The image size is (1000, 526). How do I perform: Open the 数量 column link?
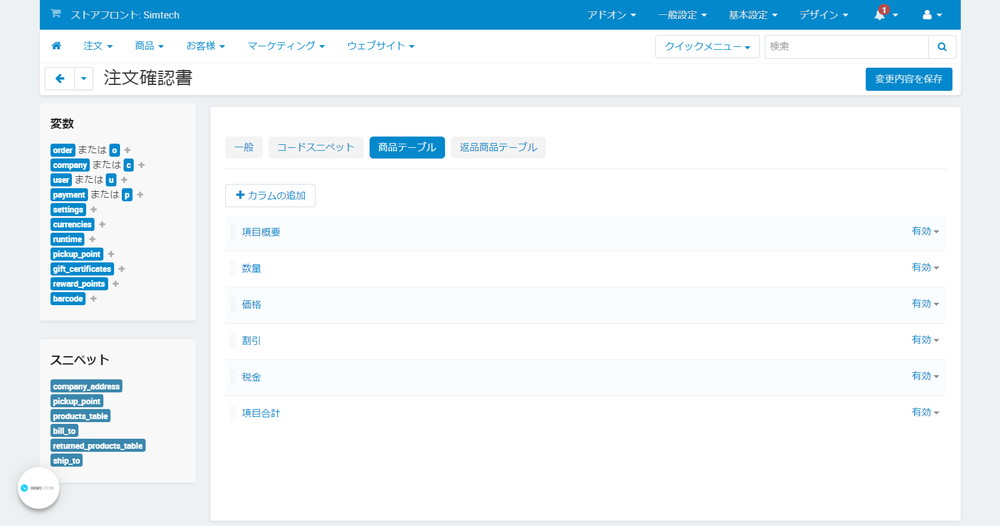coord(251,268)
